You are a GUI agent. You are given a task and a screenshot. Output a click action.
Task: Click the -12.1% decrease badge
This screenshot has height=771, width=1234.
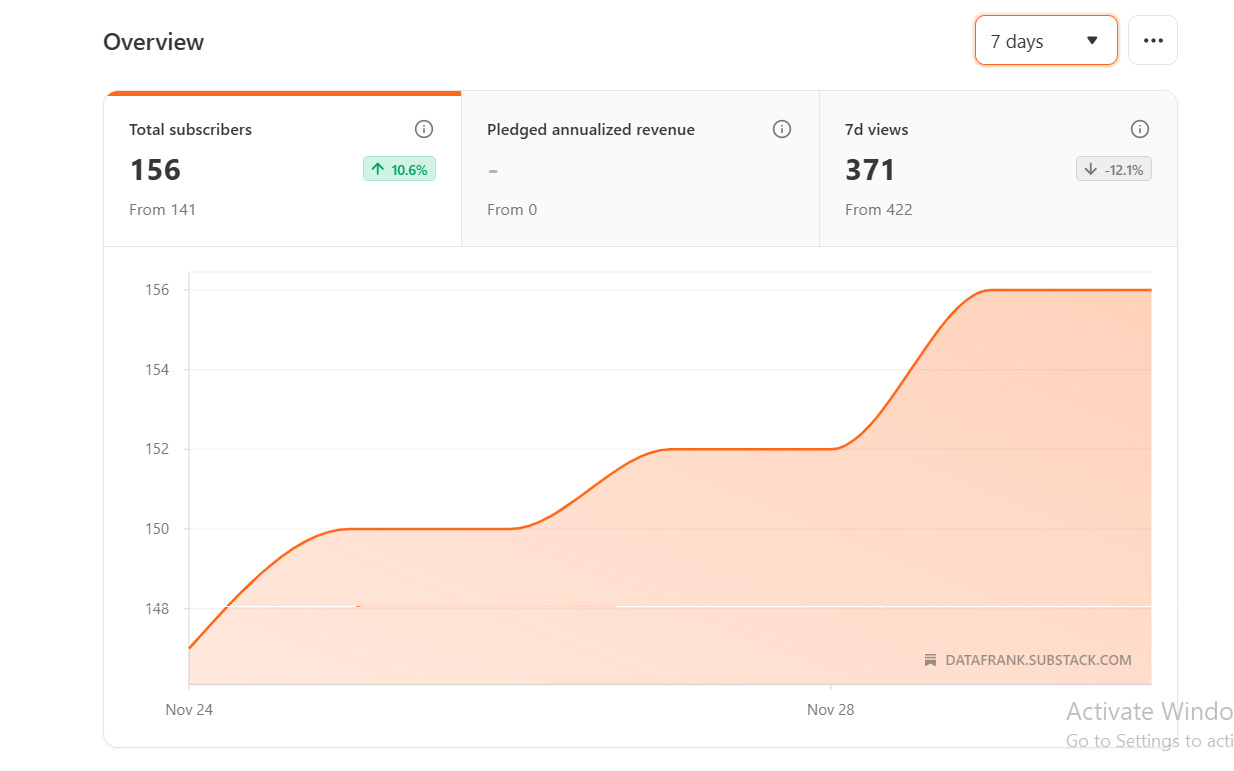click(1114, 170)
